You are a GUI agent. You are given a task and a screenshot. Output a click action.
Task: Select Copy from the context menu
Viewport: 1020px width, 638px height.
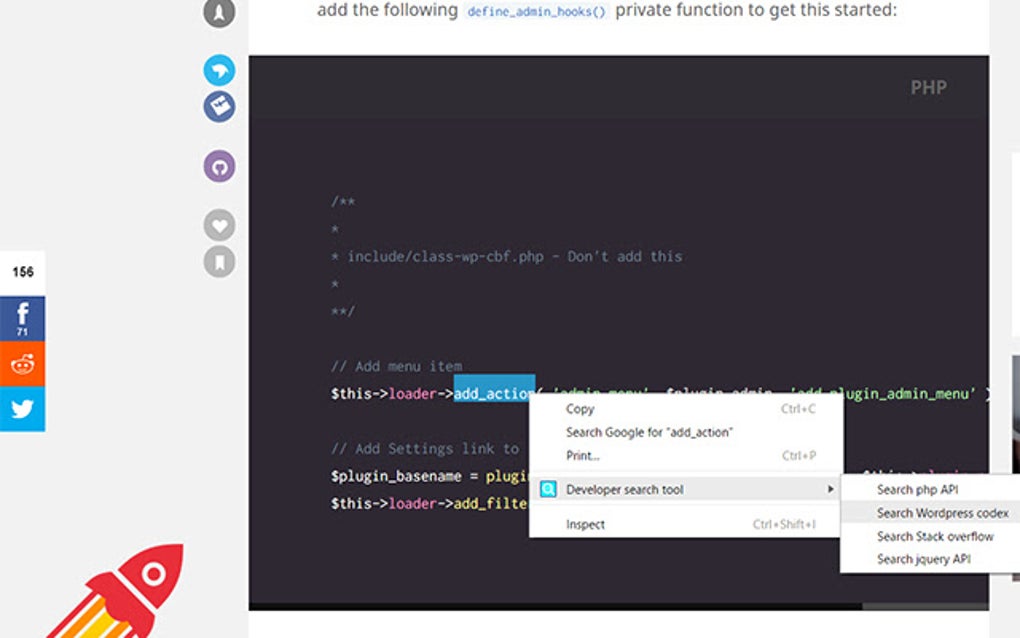(580, 409)
